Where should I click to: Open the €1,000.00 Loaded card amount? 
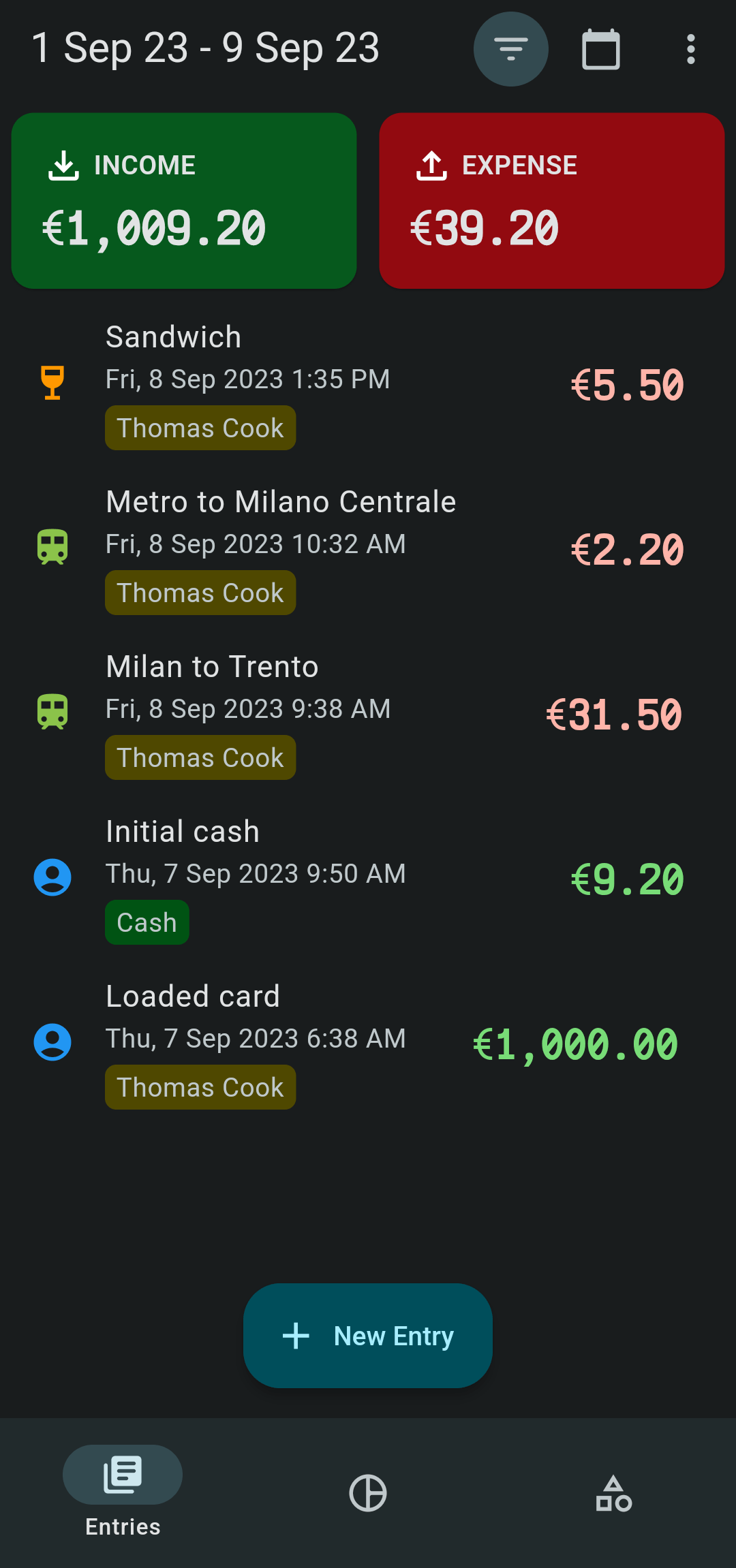[575, 1044]
